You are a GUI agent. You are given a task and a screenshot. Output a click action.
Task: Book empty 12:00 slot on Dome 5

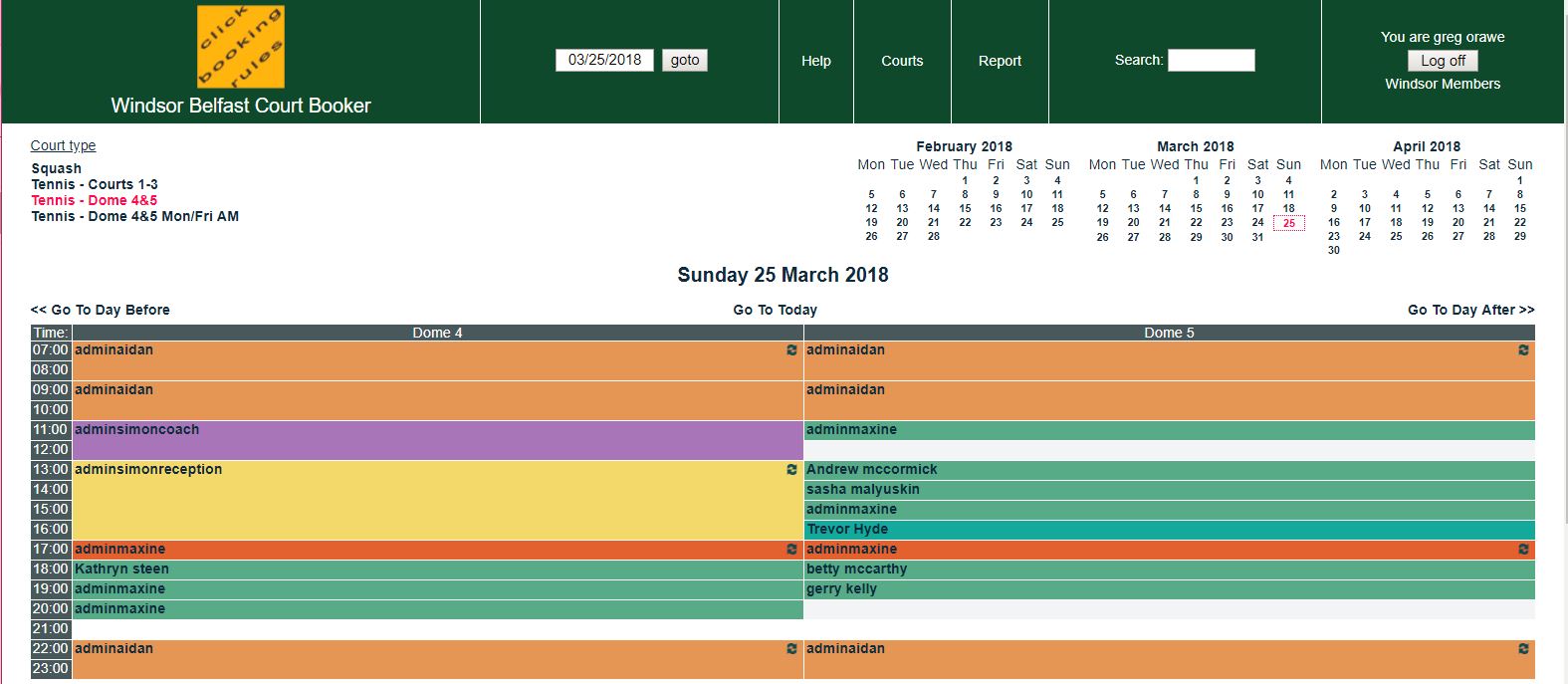pos(1170,450)
